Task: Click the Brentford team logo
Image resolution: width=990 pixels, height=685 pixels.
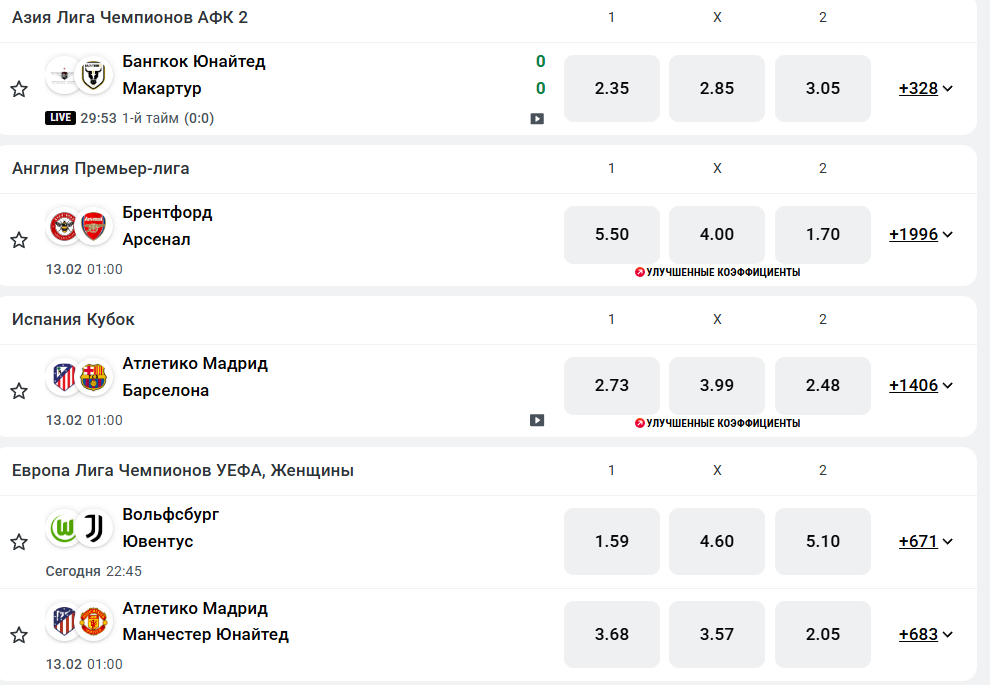Action: [x=64, y=227]
